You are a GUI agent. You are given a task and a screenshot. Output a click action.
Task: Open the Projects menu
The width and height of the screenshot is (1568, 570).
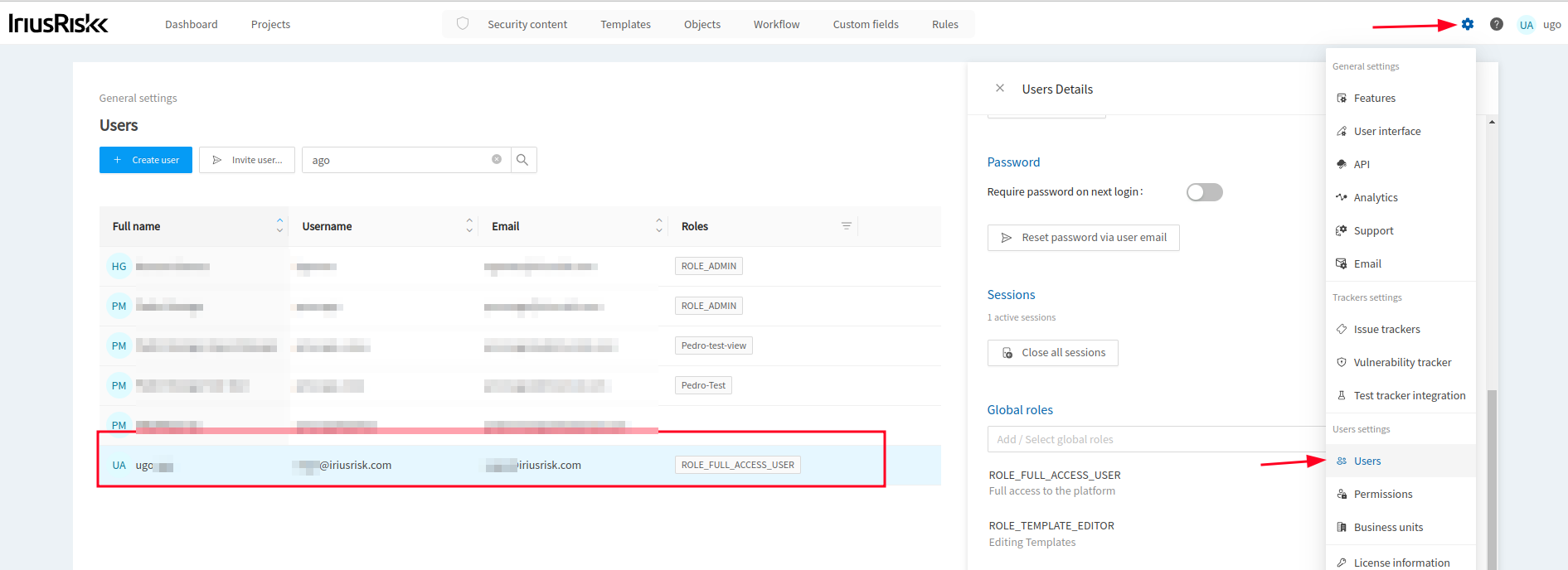coord(270,24)
